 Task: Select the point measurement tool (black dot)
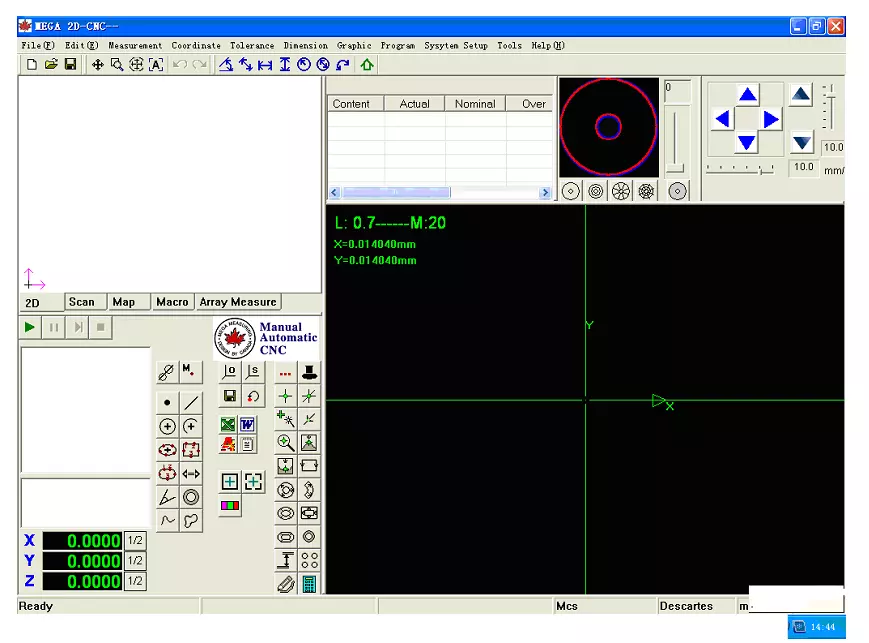(167, 402)
